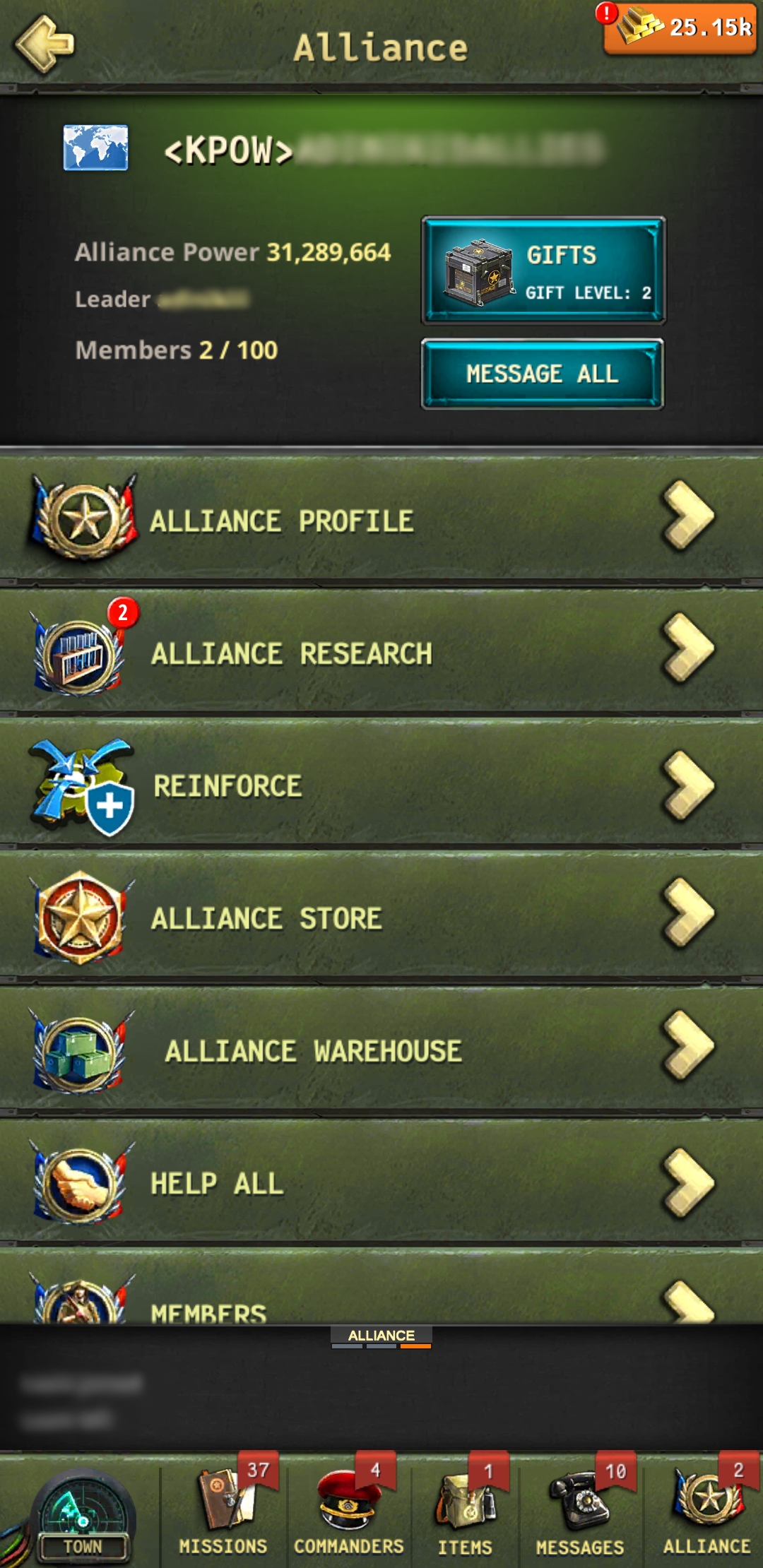Open the Alliance Store star medal icon
Viewport: 763px width, 1568px height.
point(81,918)
